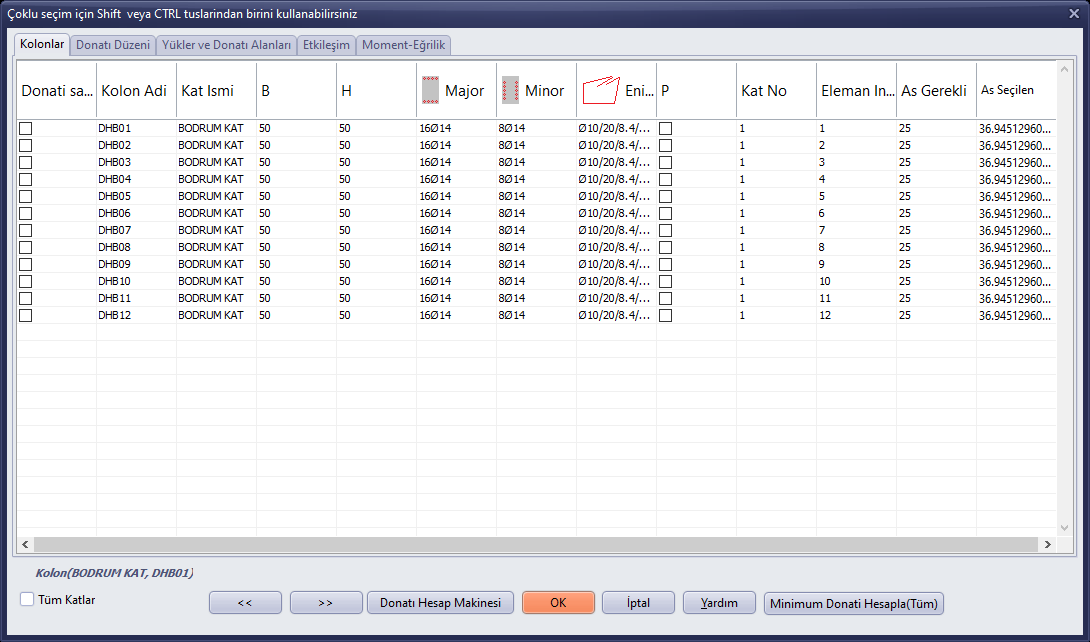Image resolution: width=1090 pixels, height=642 pixels.
Task: Click the Eleman Index cell showing 12
Action: coord(856,315)
